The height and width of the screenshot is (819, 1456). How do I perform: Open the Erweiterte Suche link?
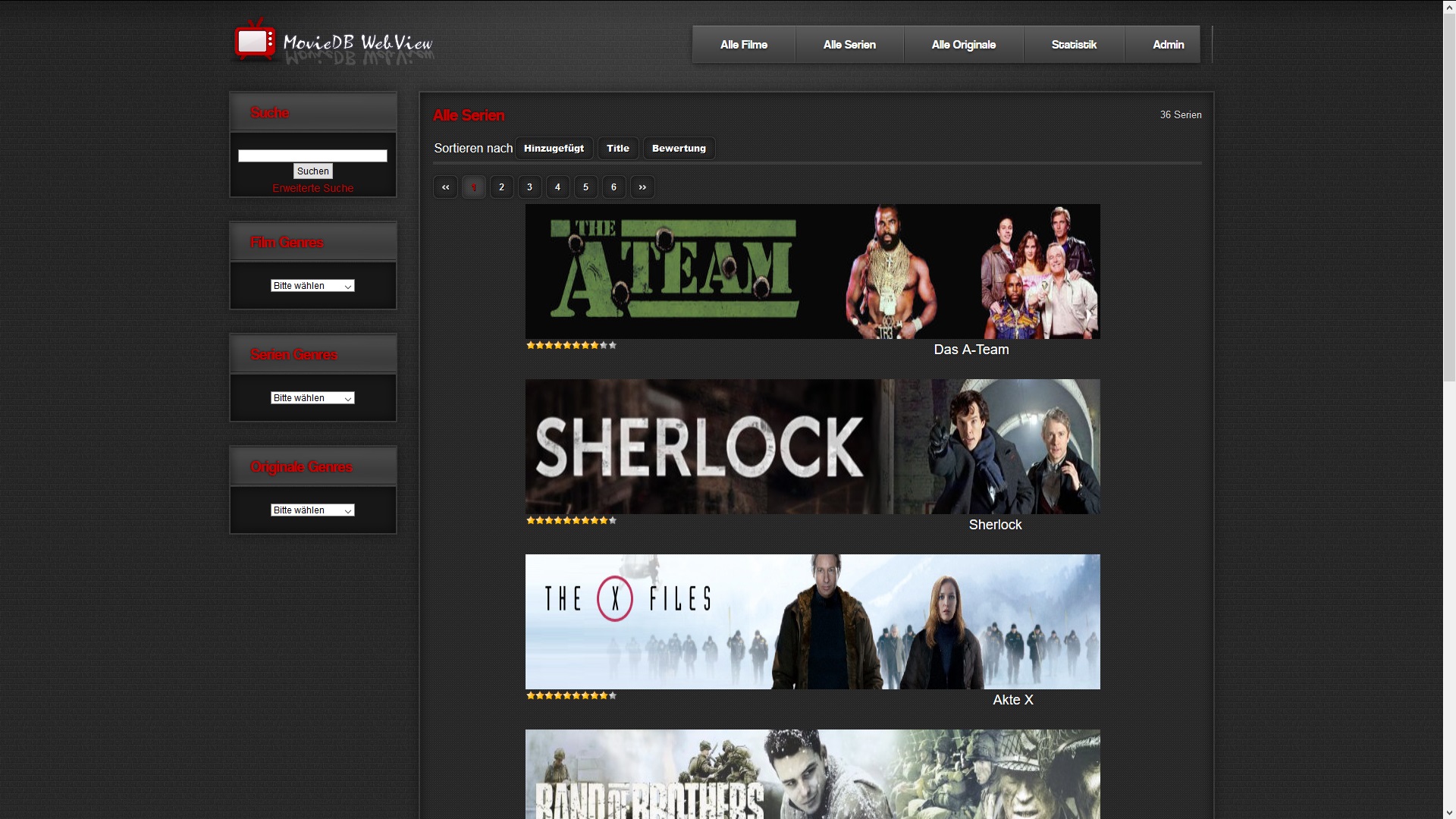point(312,188)
